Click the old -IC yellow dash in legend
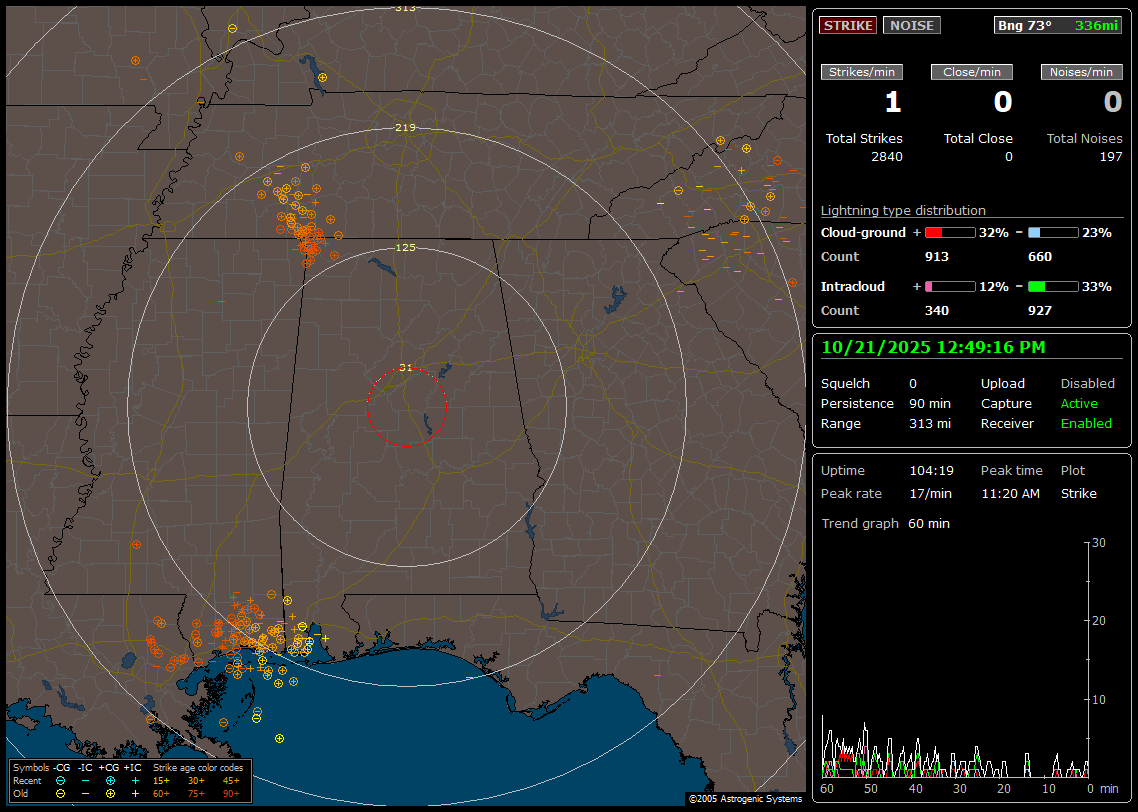Image resolution: width=1138 pixels, height=812 pixels. 86,793
